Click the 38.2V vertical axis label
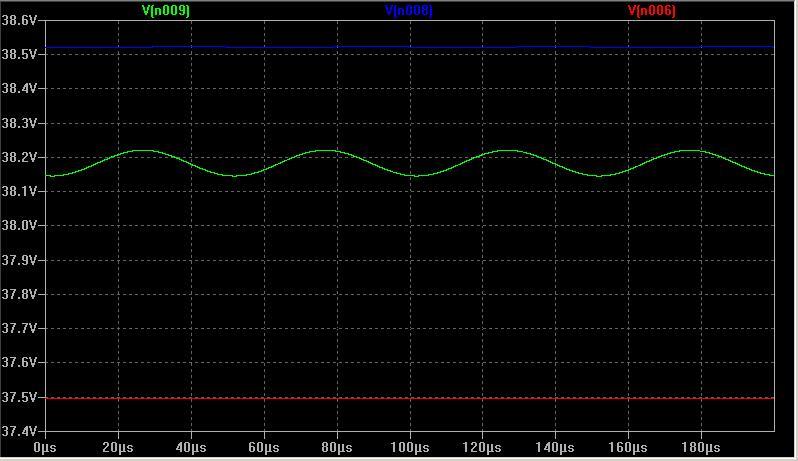798x461 pixels. tap(19, 157)
